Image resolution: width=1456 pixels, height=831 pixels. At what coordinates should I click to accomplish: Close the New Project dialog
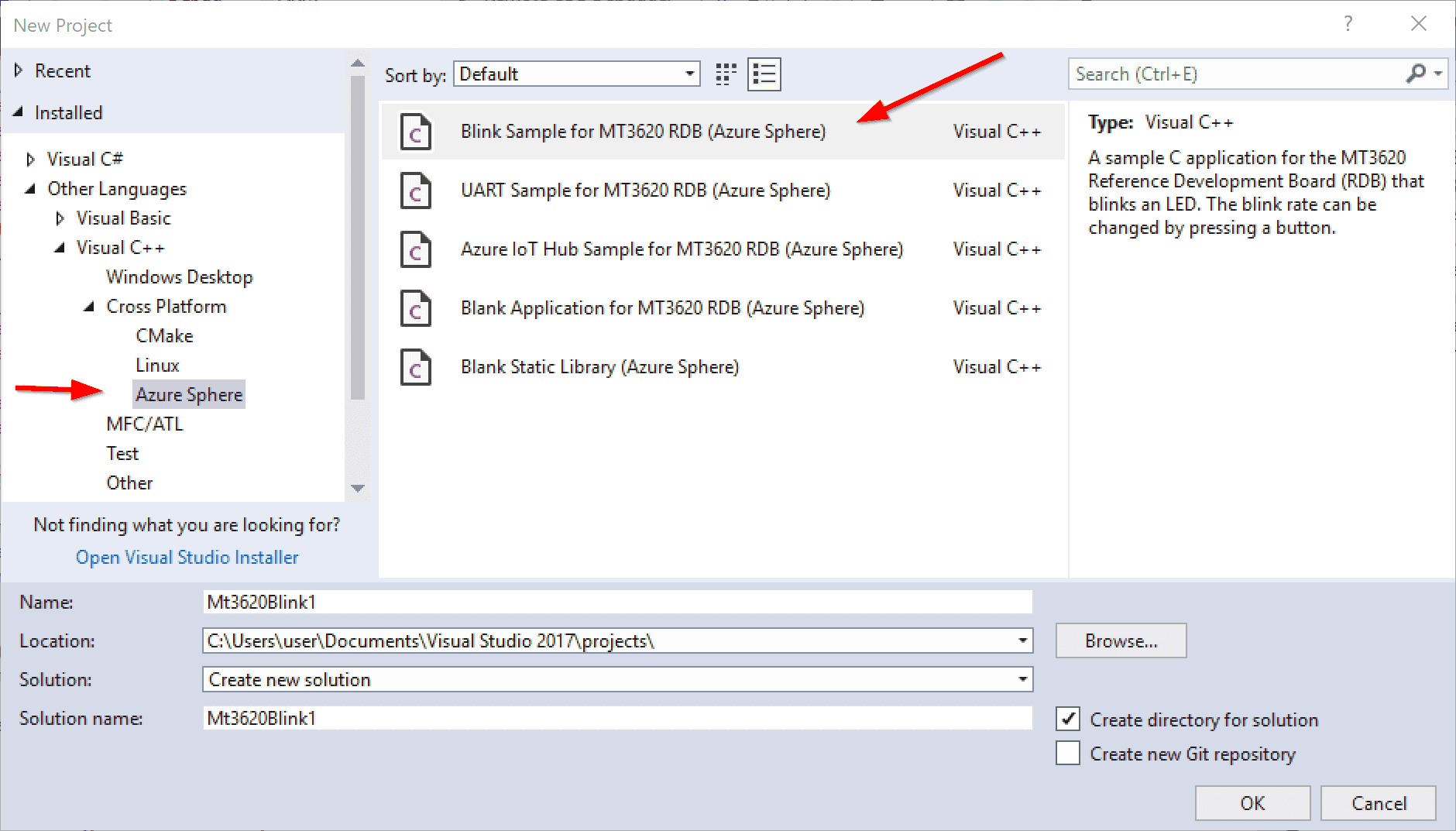pyautogui.click(x=1419, y=24)
